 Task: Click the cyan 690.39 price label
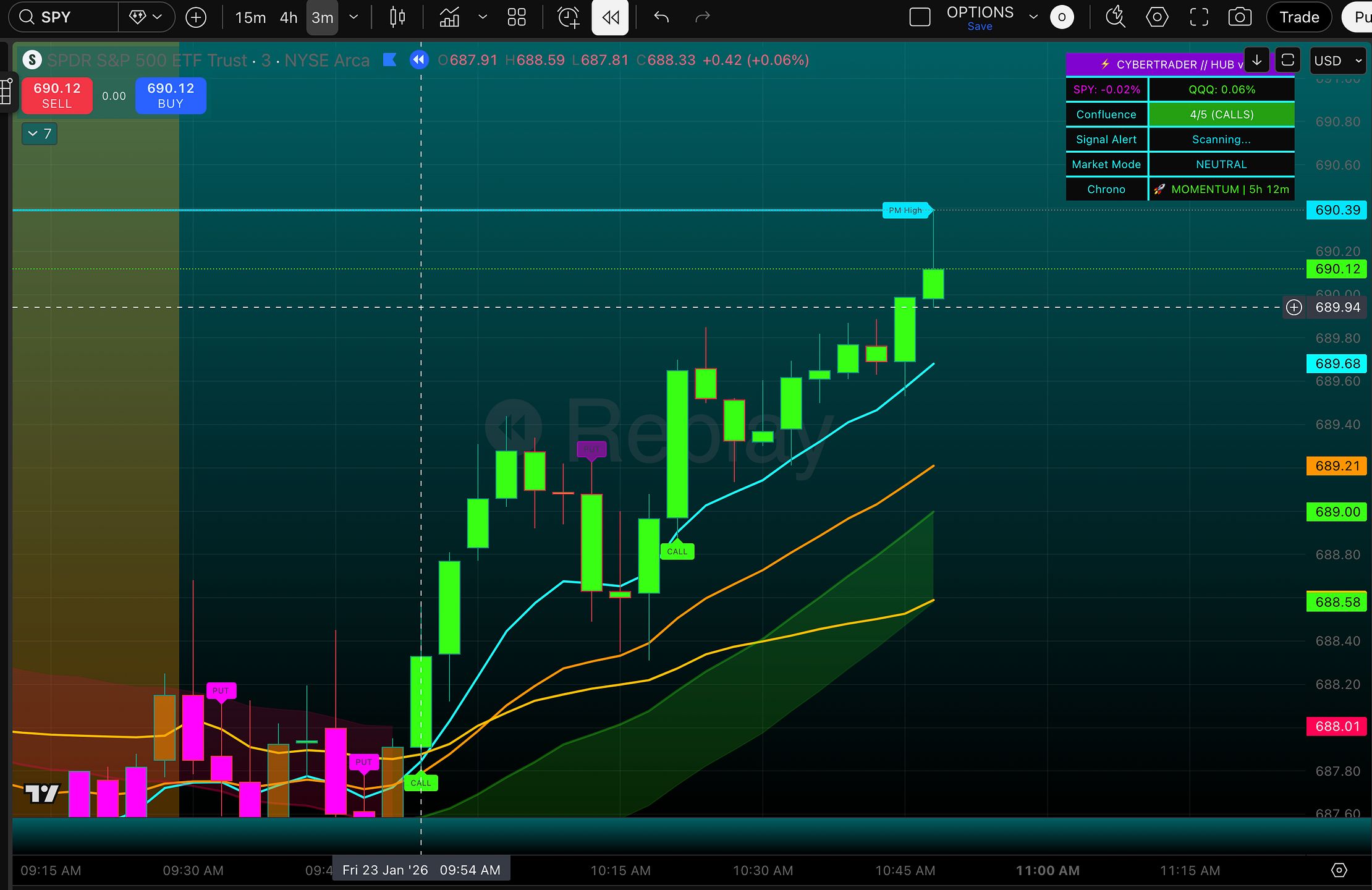click(x=1337, y=210)
